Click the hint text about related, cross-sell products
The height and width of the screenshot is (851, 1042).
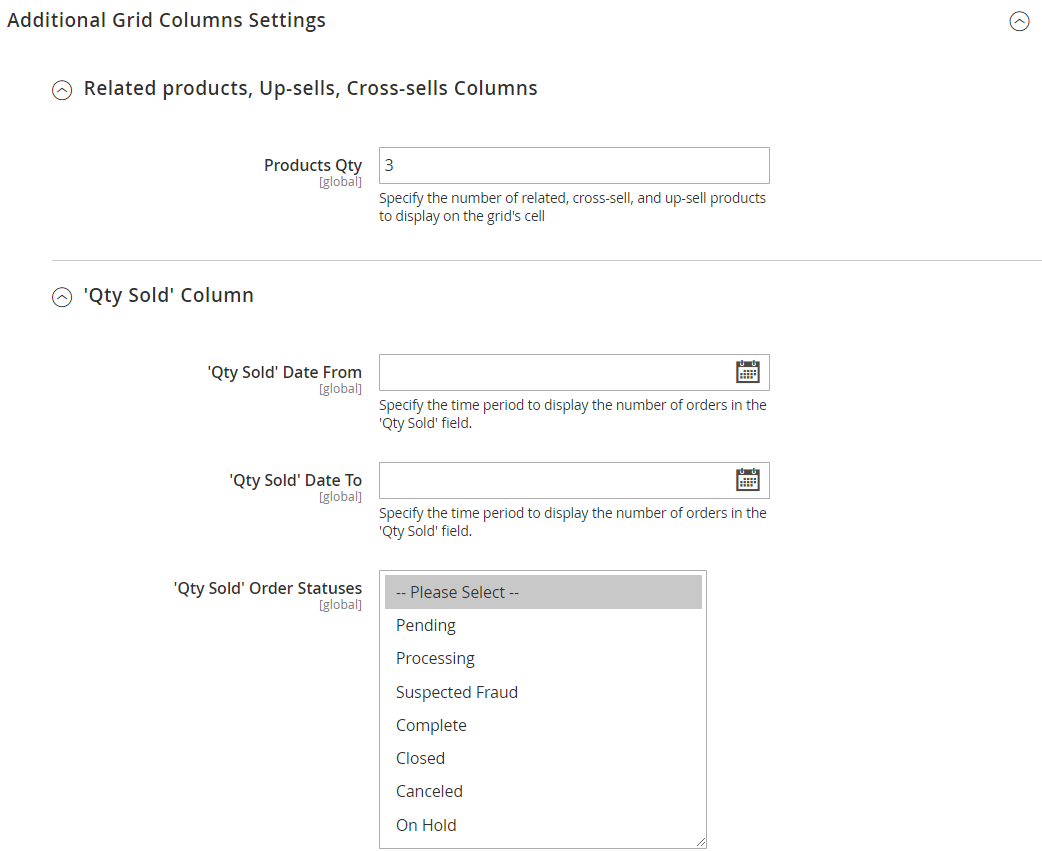(572, 207)
